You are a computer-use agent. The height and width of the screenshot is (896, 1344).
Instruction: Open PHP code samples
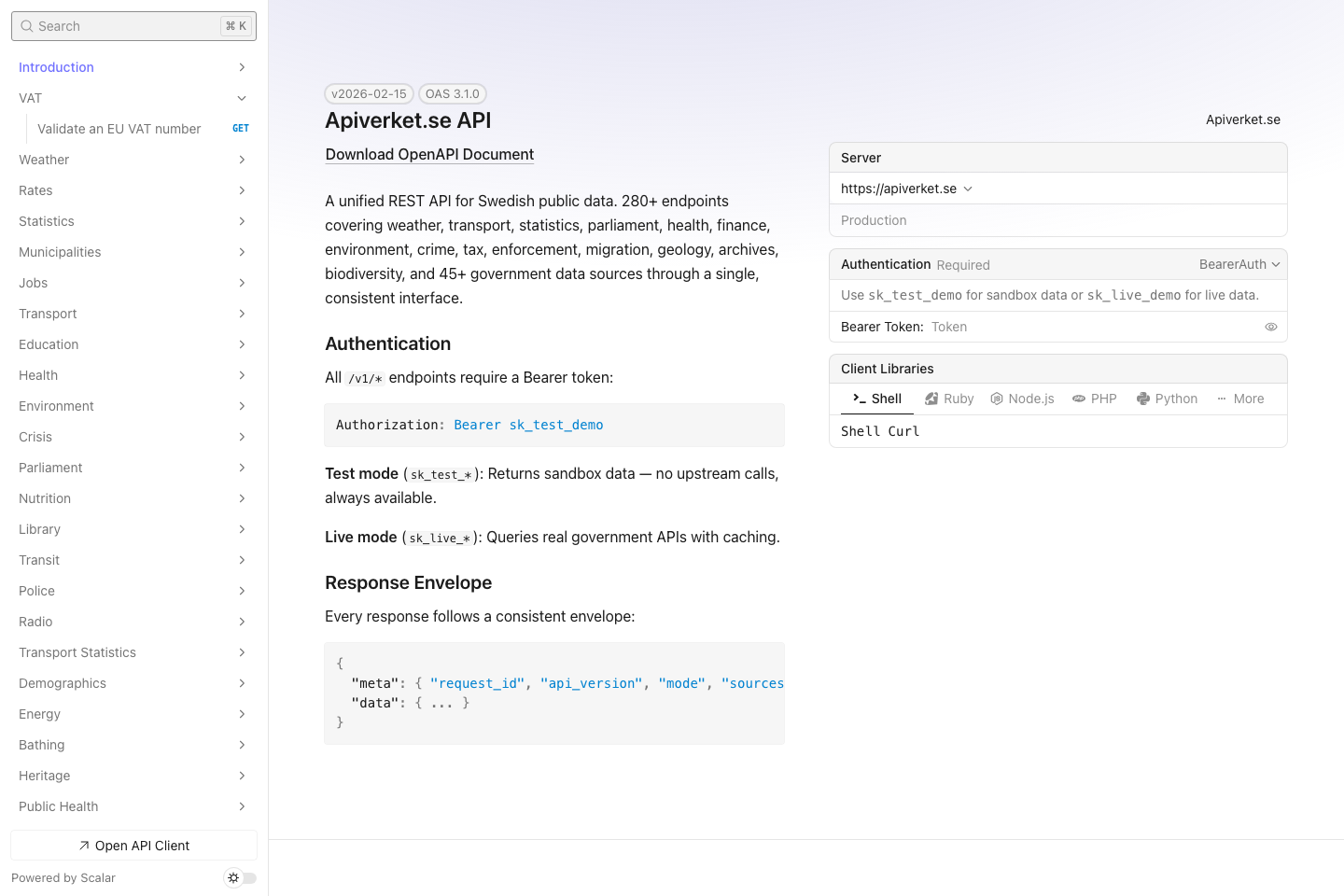click(x=1094, y=399)
